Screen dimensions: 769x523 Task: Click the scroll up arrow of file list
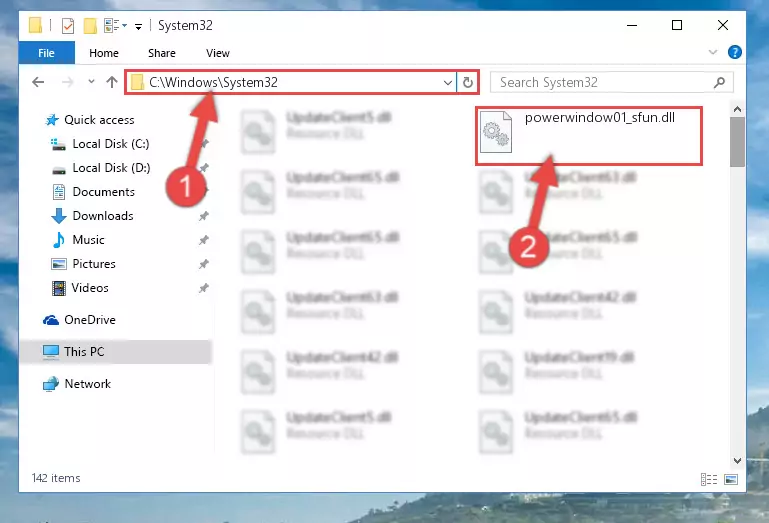pos(737,109)
